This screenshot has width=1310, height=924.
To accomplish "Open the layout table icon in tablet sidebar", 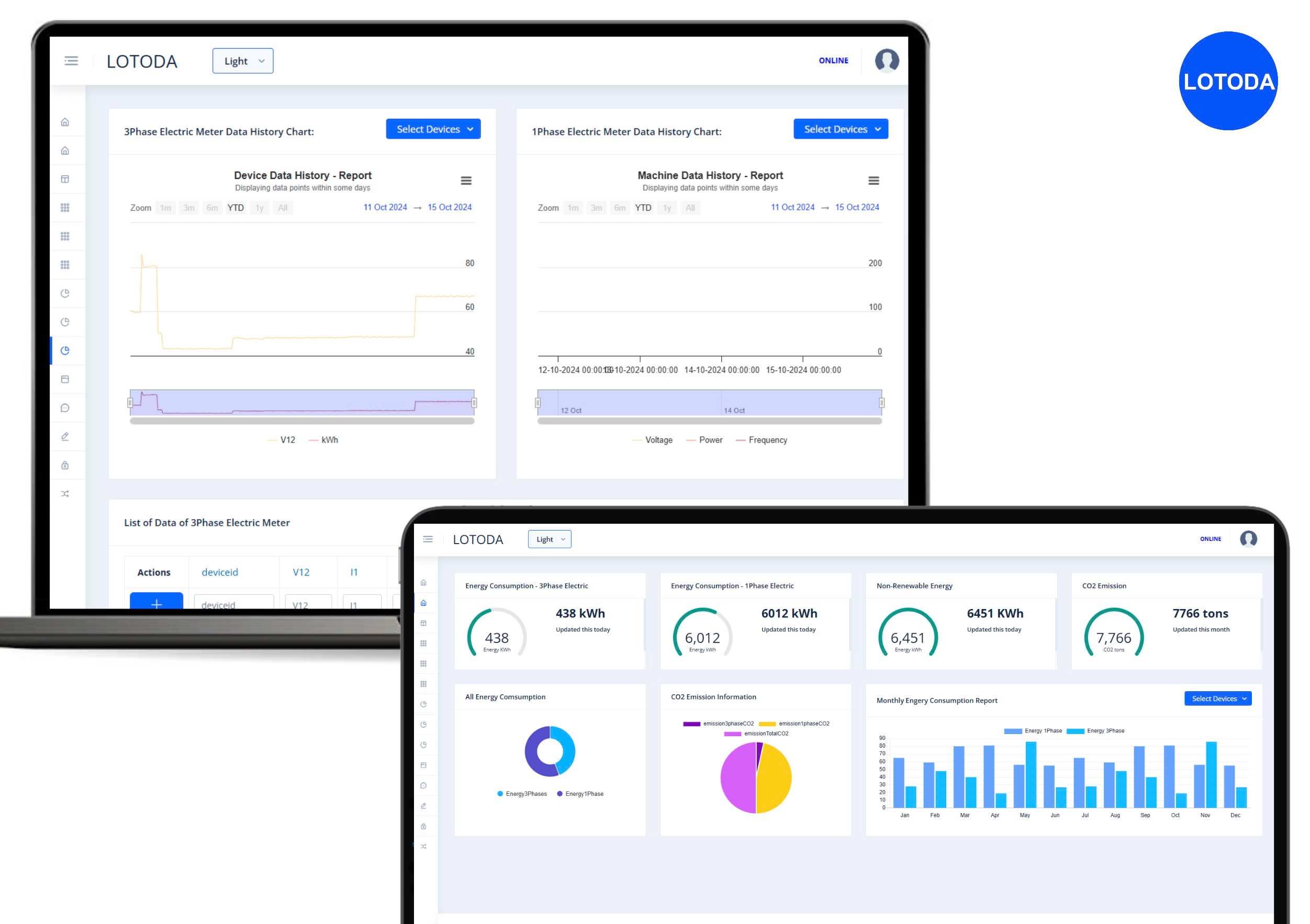I will (423, 624).
